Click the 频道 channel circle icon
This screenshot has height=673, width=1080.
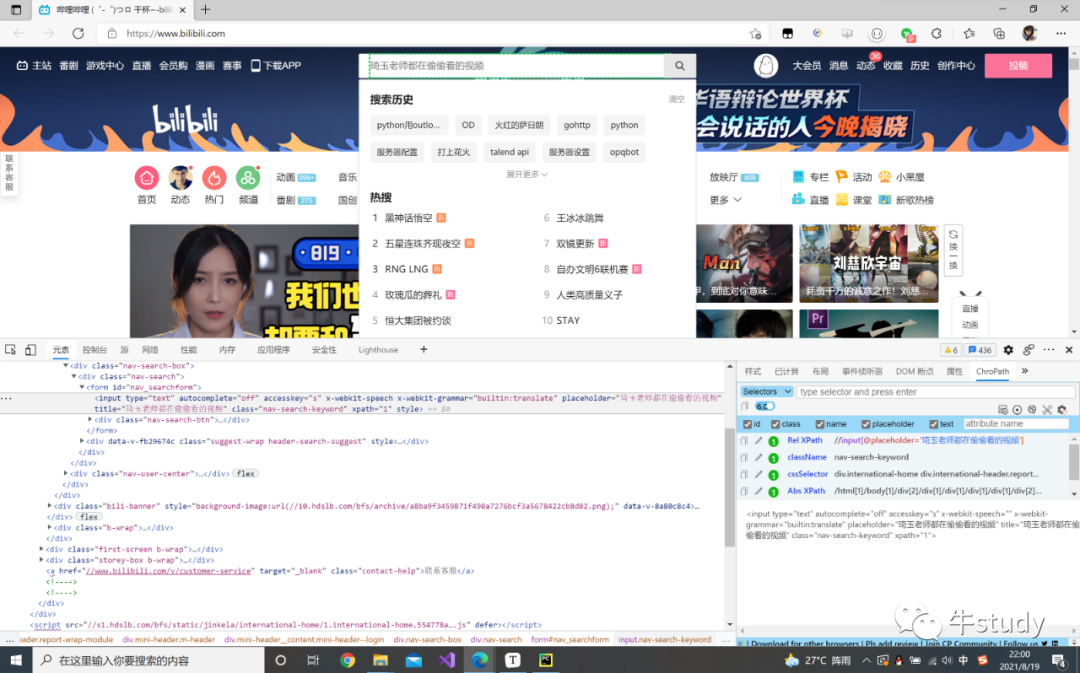248,178
